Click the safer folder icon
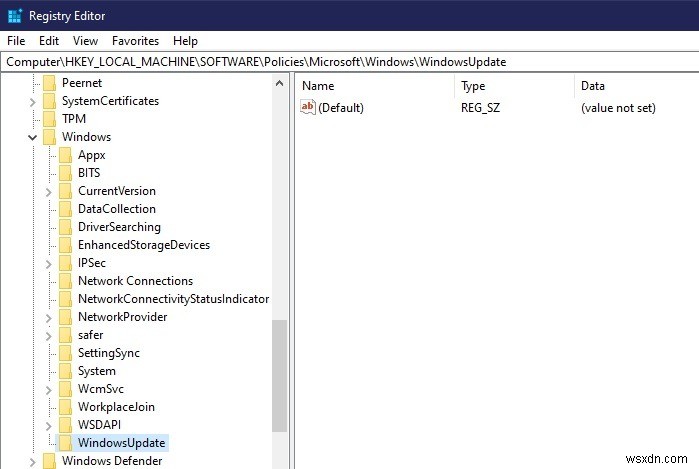Screen dimensions: 699x469 (x=66, y=335)
